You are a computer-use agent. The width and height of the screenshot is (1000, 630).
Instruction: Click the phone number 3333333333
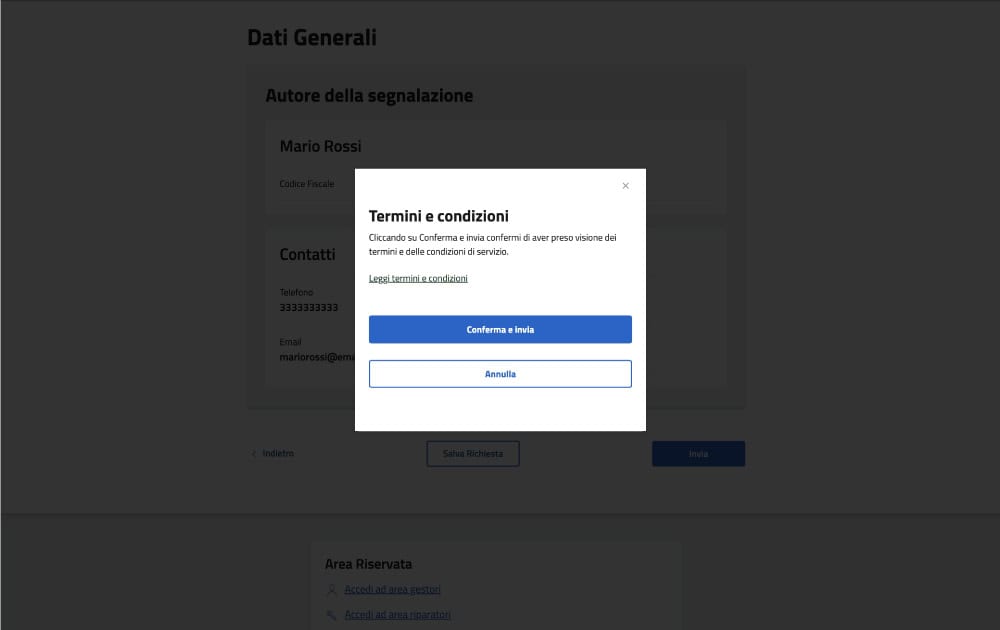pyautogui.click(x=309, y=307)
